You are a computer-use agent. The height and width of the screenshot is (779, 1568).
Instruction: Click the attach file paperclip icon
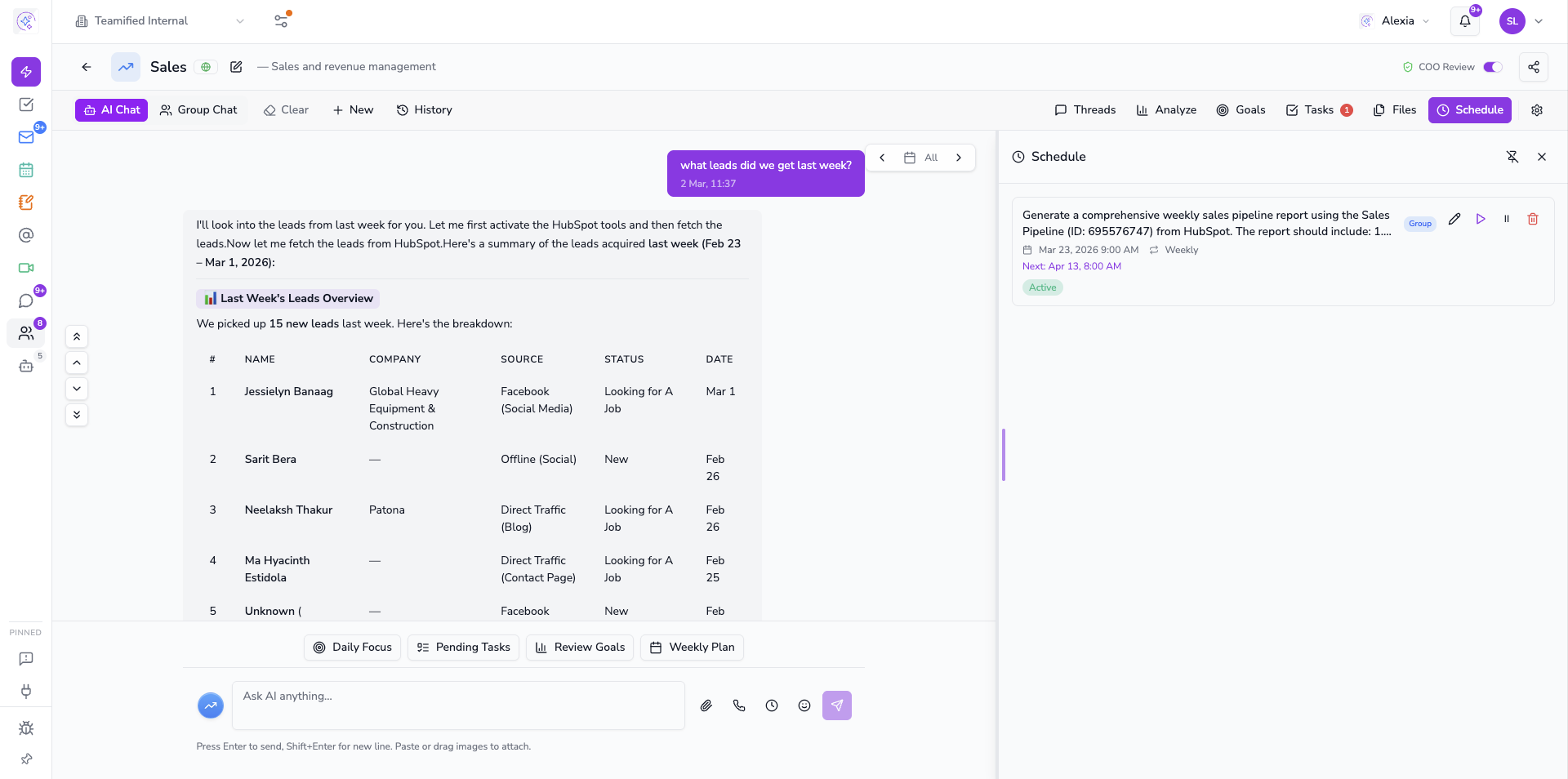pyautogui.click(x=706, y=706)
